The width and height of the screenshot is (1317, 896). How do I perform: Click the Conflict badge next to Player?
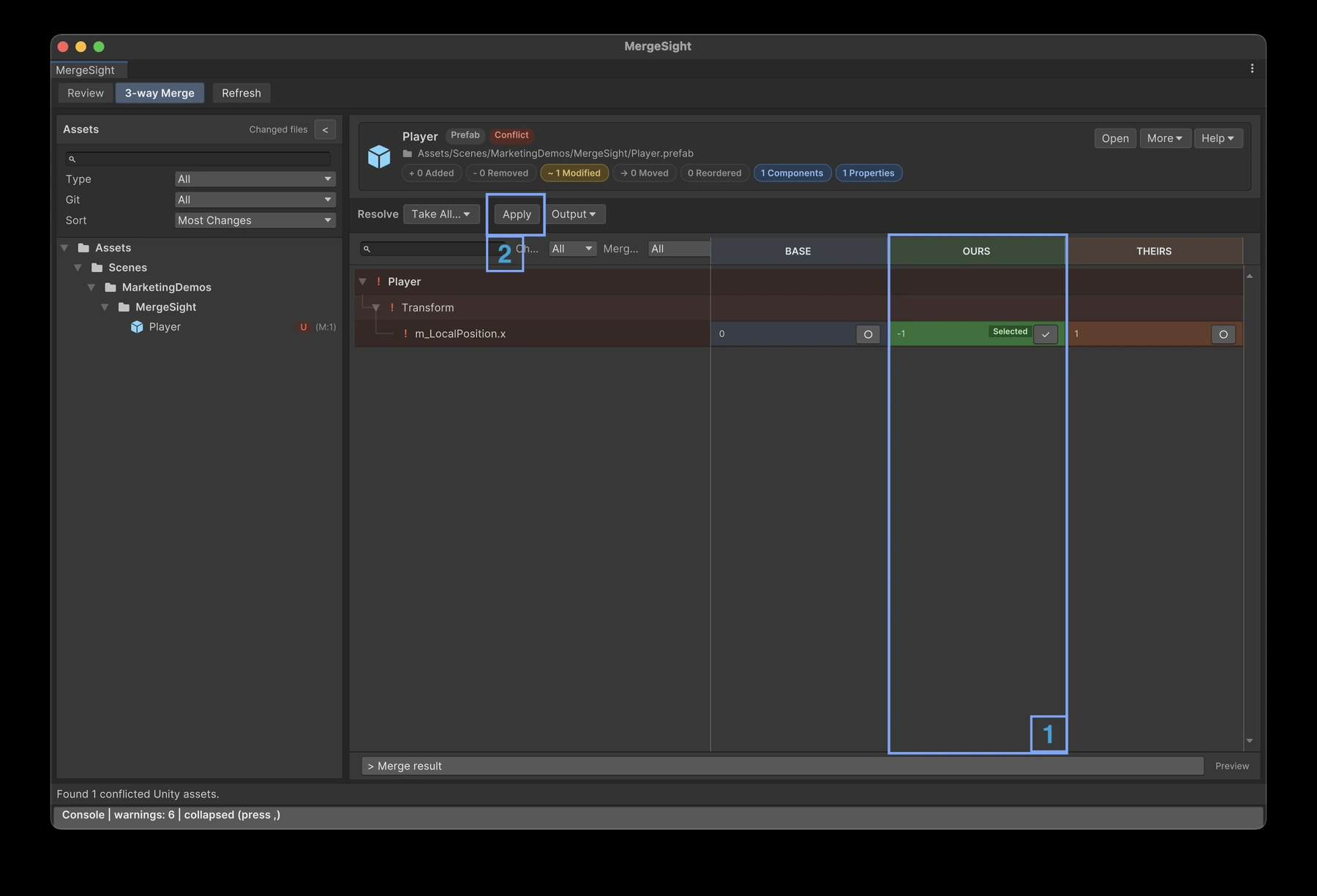[511, 135]
